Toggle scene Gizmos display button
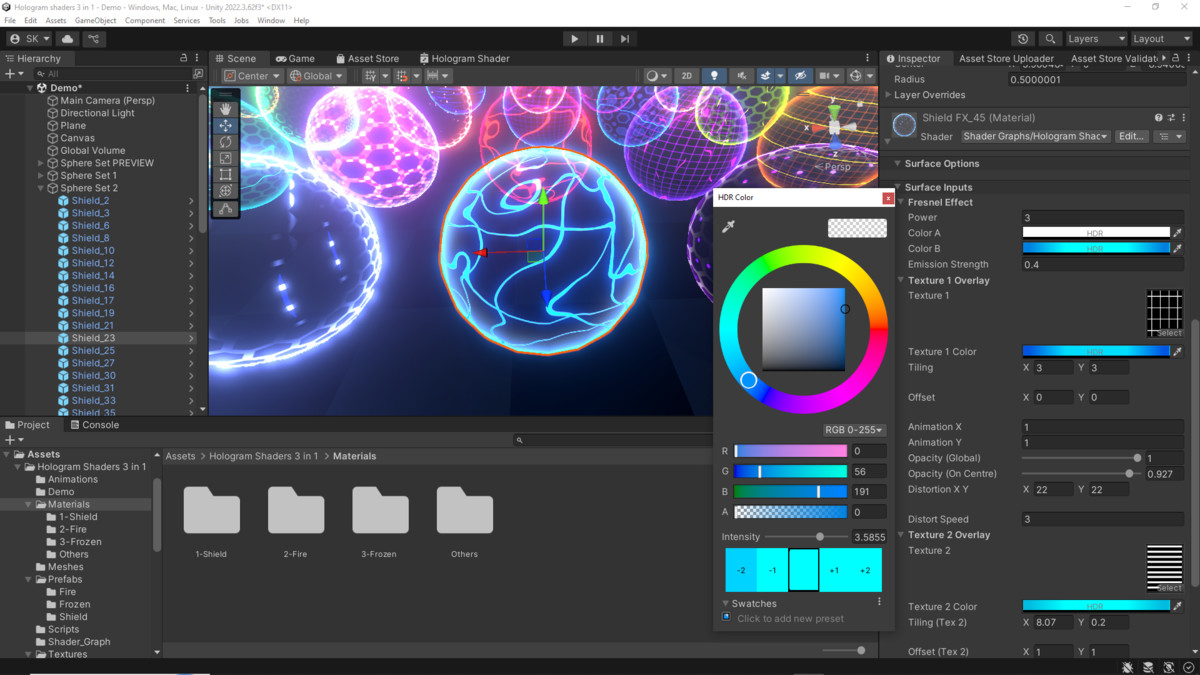Viewport: 1200px width, 675px height. coord(855,76)
